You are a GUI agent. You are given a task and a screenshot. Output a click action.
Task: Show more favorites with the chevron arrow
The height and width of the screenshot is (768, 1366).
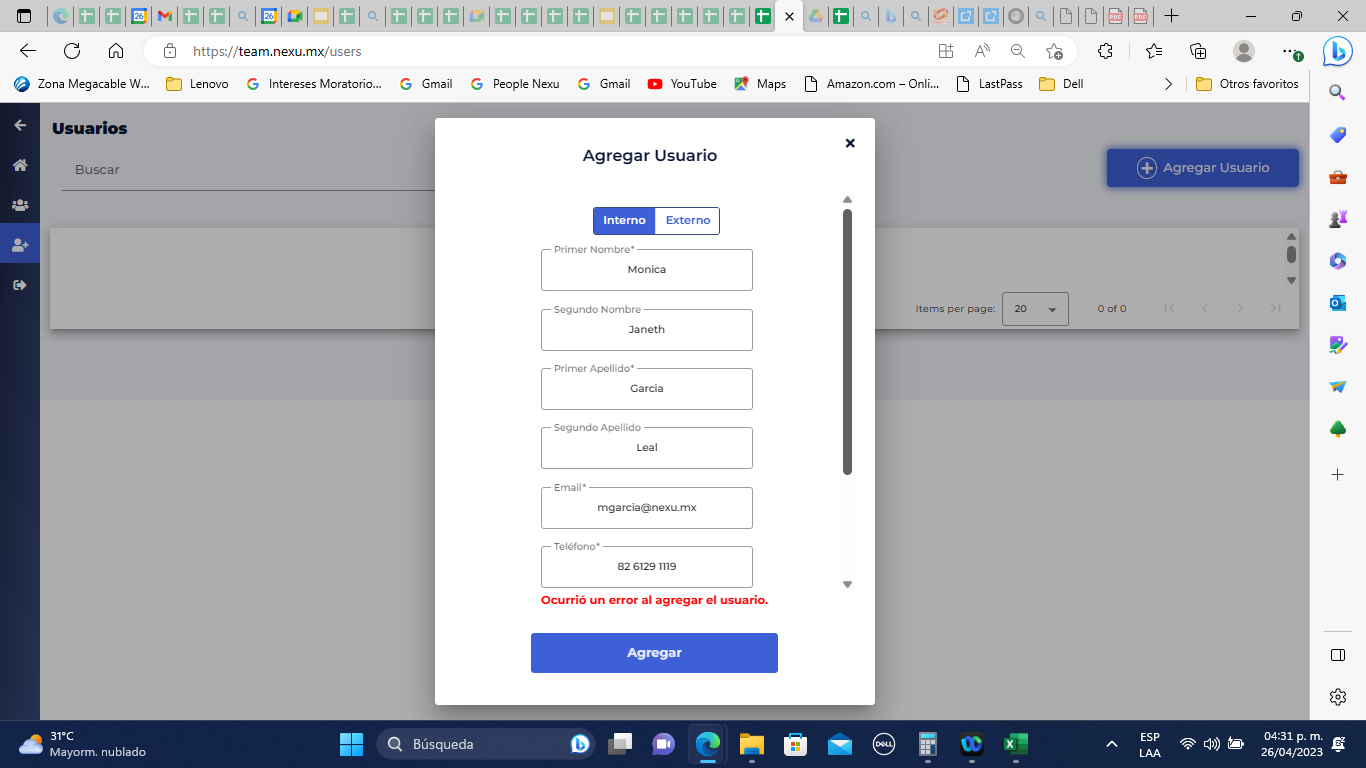coord(1168,84)
